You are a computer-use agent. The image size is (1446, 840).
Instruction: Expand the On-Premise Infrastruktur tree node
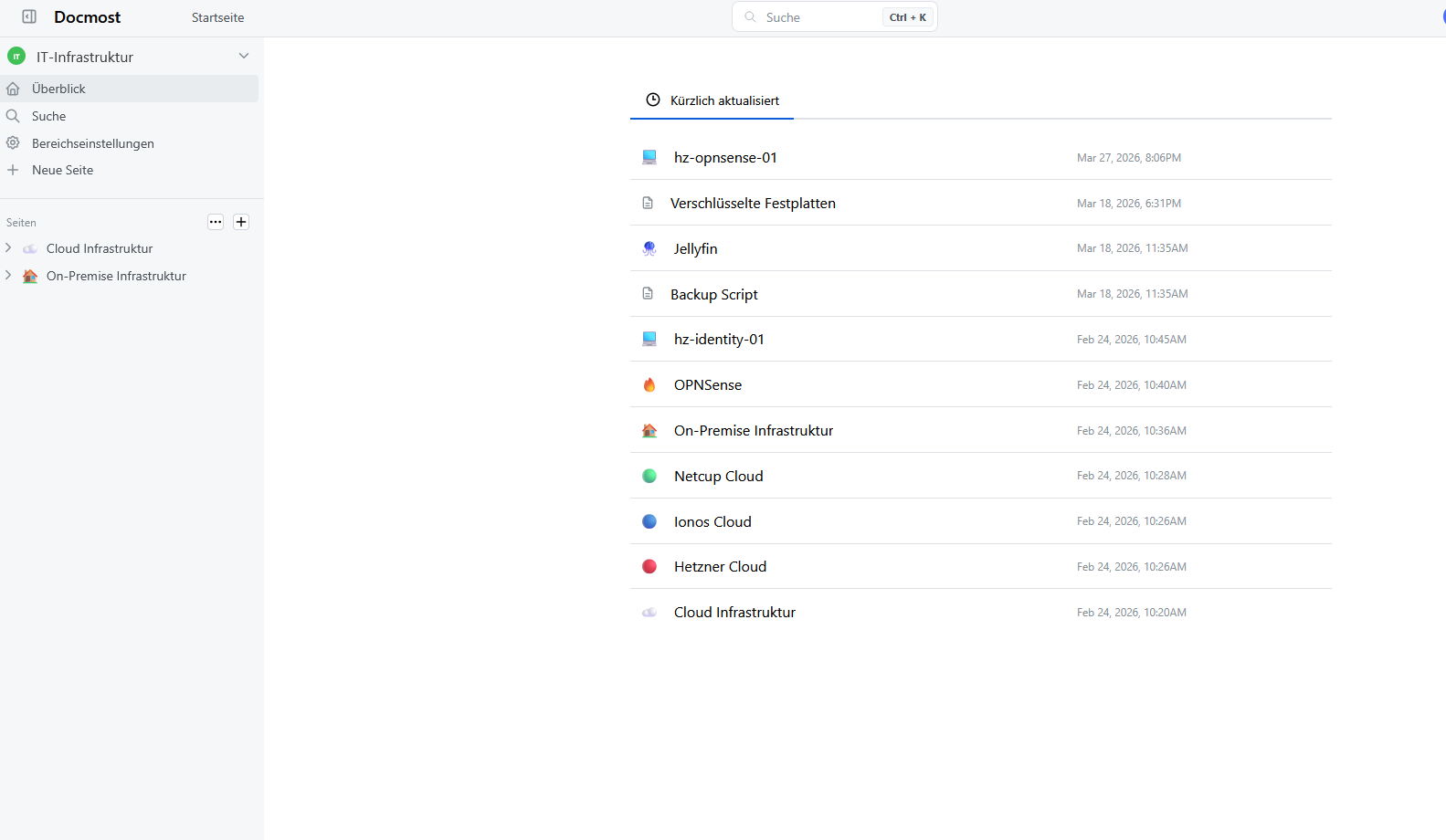click(x=8, y=276)
